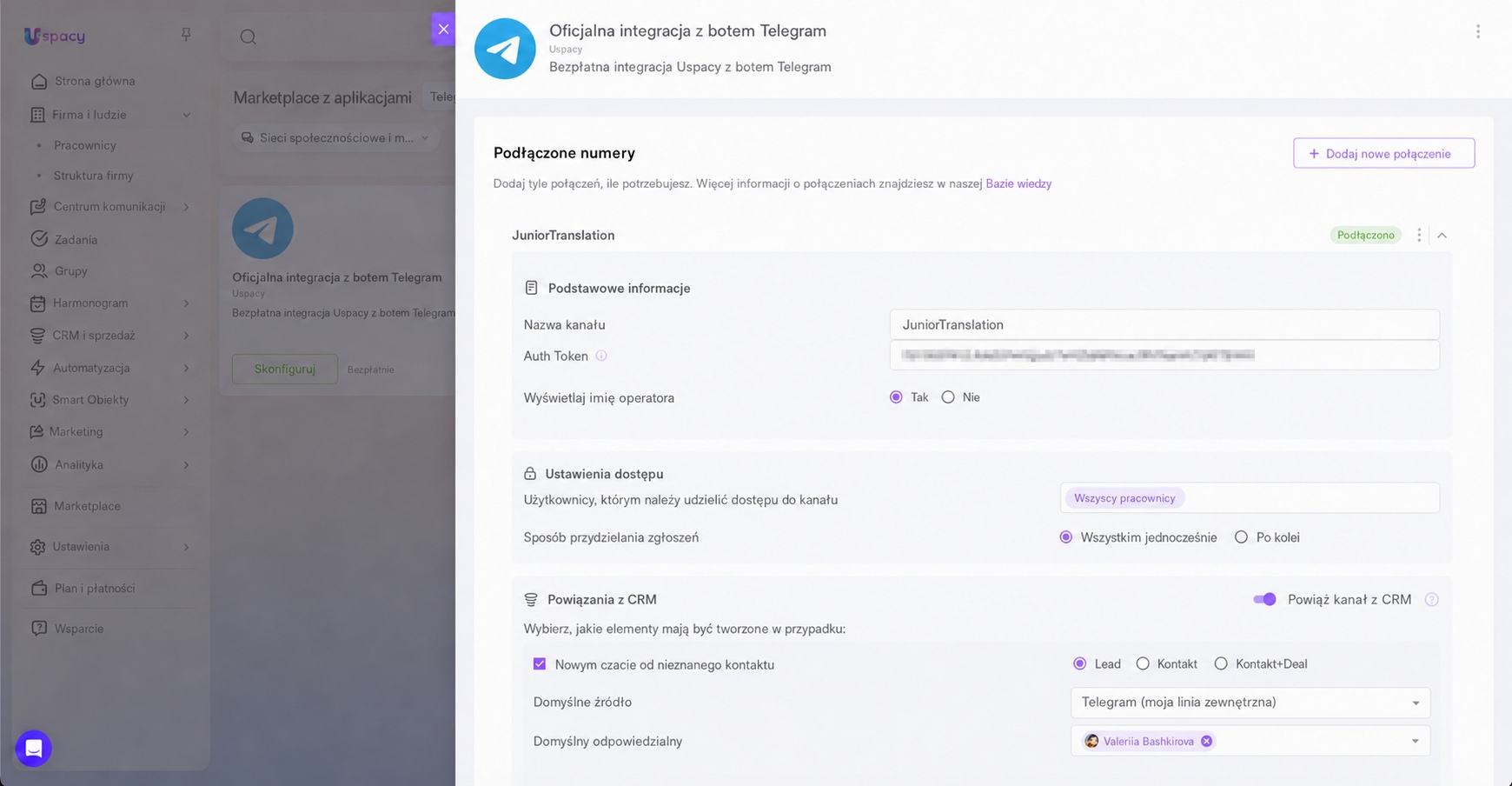
Task: Click the Auth Token info icon
Action: (601, 356)
